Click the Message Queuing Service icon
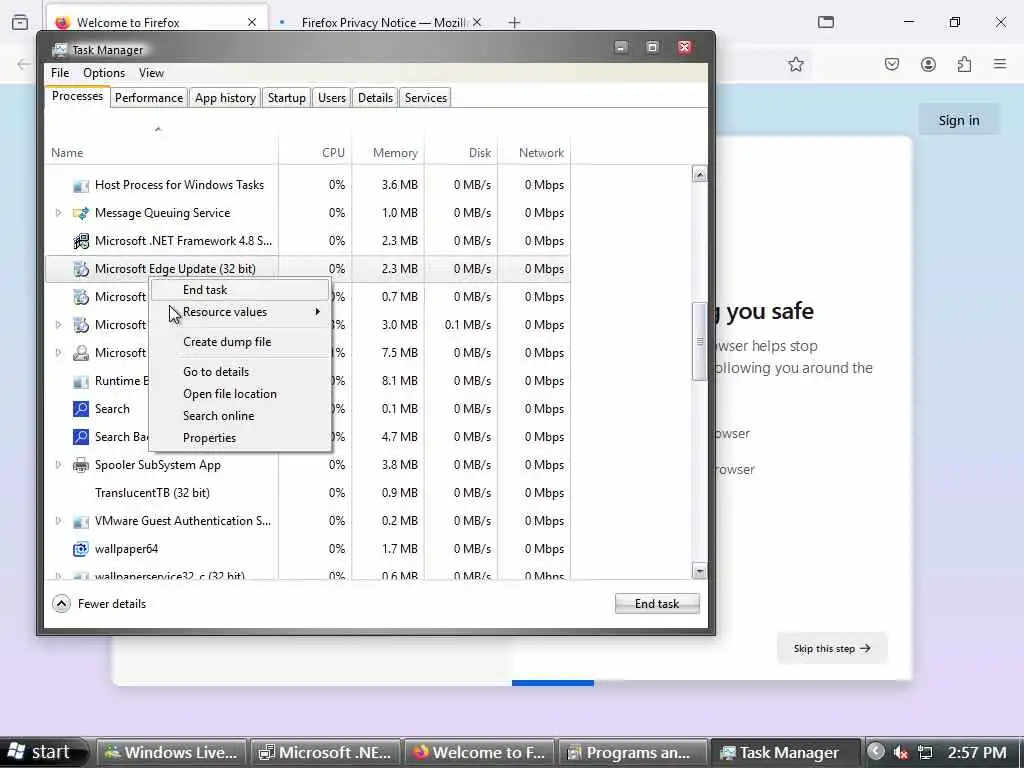 80,213
